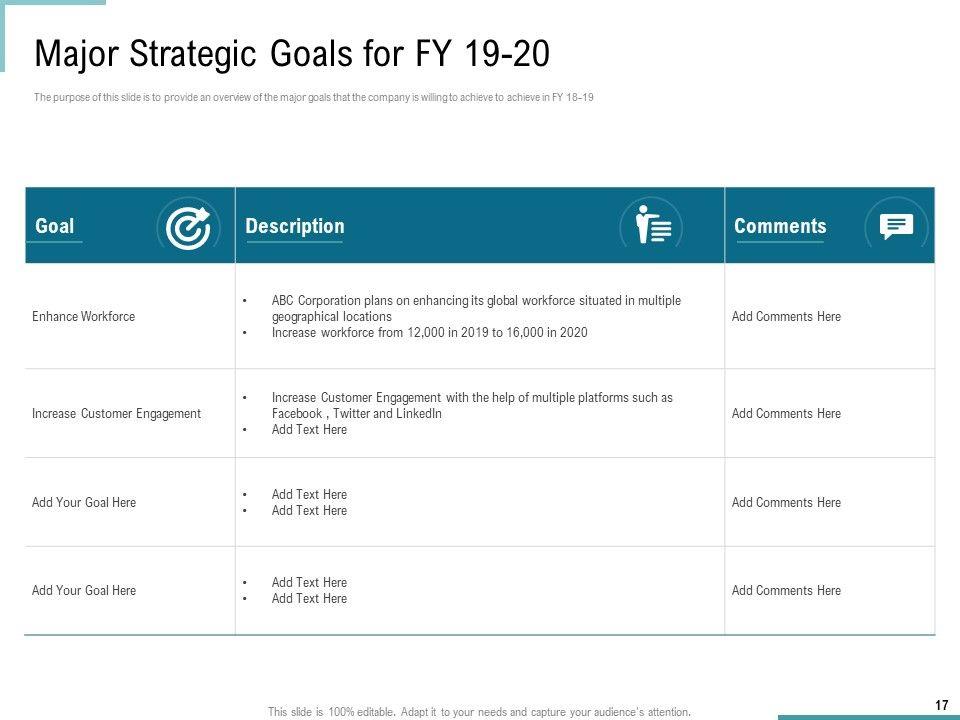Click slide number 17 at bottom right

click(941, 706)
